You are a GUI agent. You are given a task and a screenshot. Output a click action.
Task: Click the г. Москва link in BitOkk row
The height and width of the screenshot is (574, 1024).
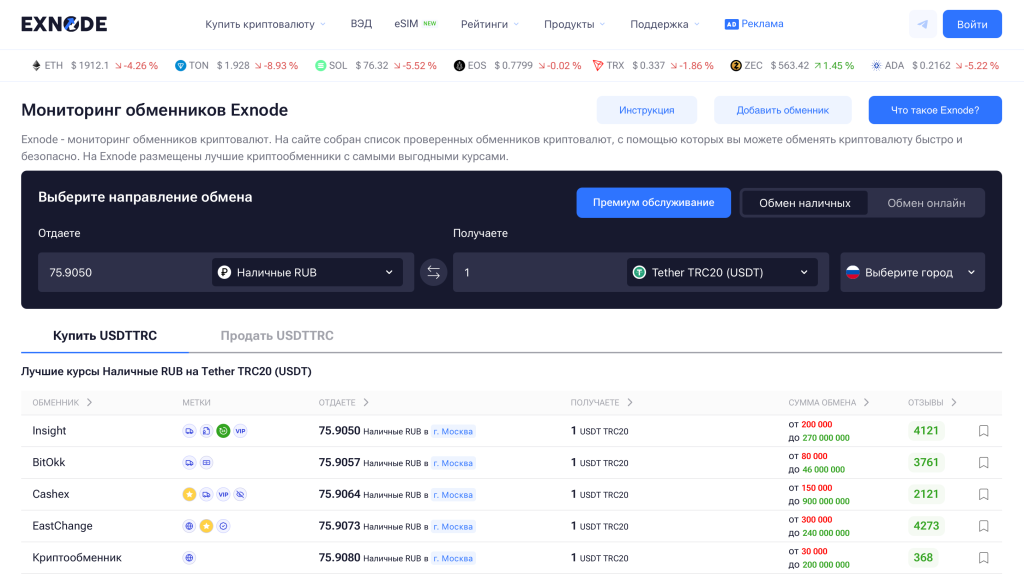(x=453, y=463)
